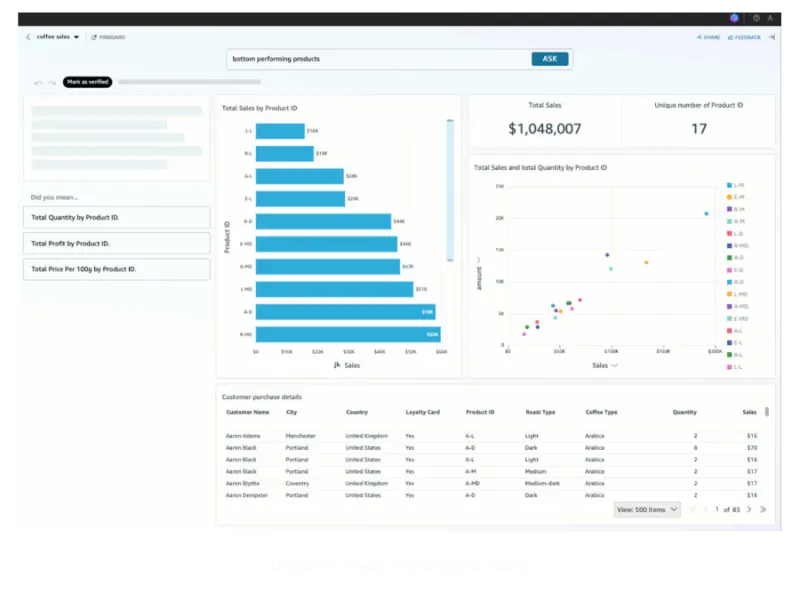Image resolution: width=800 pixels, height=601 pixels.
Task: Click the Aaron Dempster customer name cell
Action: tap(246, 495)
